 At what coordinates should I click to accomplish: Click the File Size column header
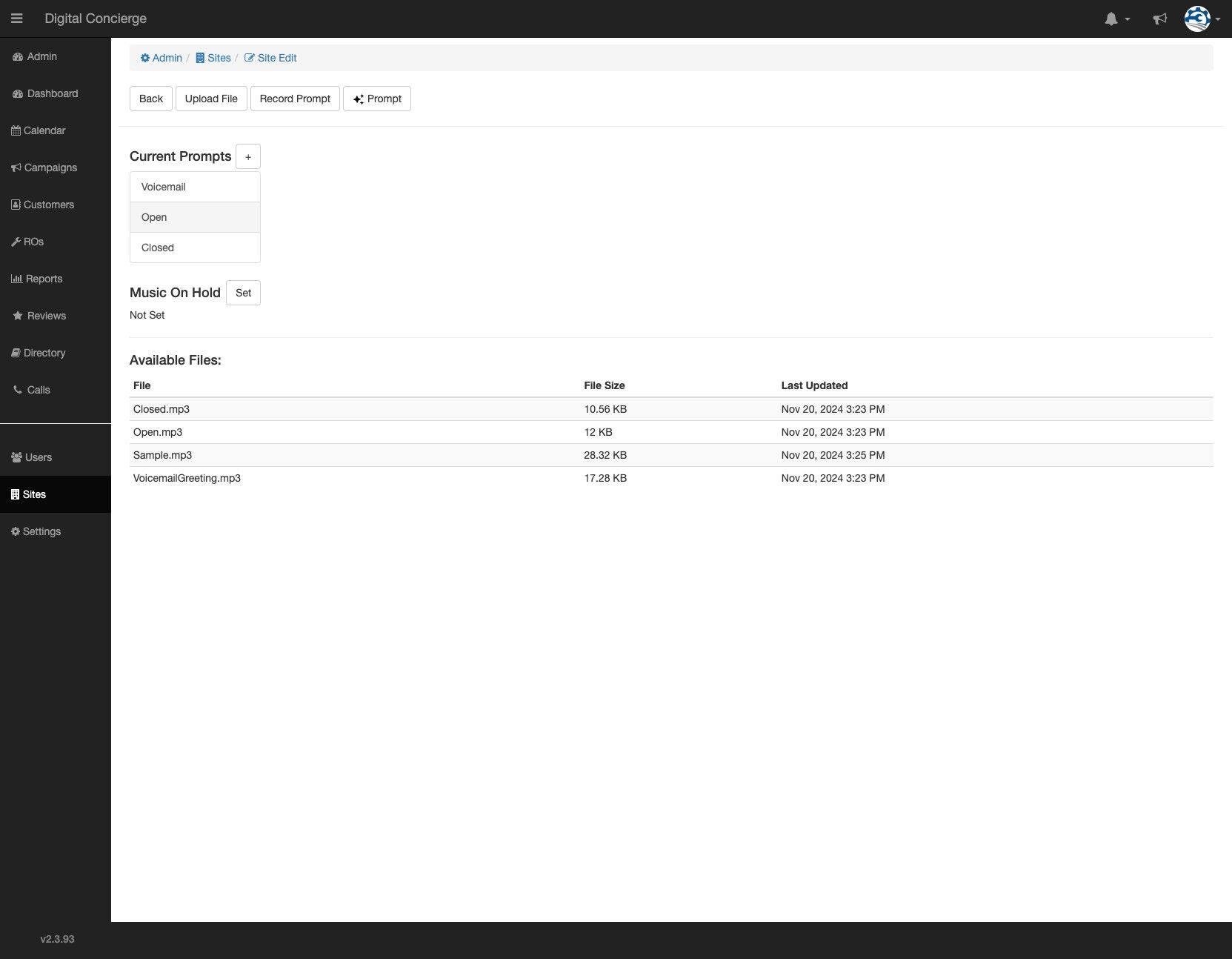coord(605,385)
